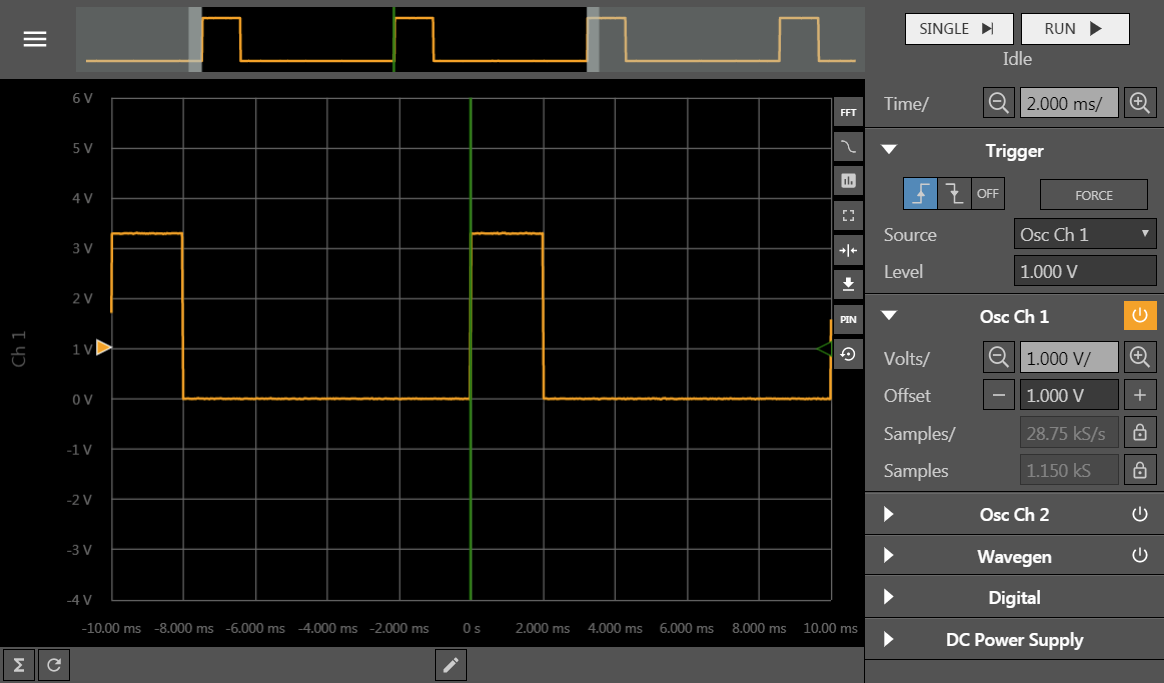The width and height of the screenshot is (1164, 683).
Task: Expand the Osc Ch 2 section
Action: [x=889, y=514]
